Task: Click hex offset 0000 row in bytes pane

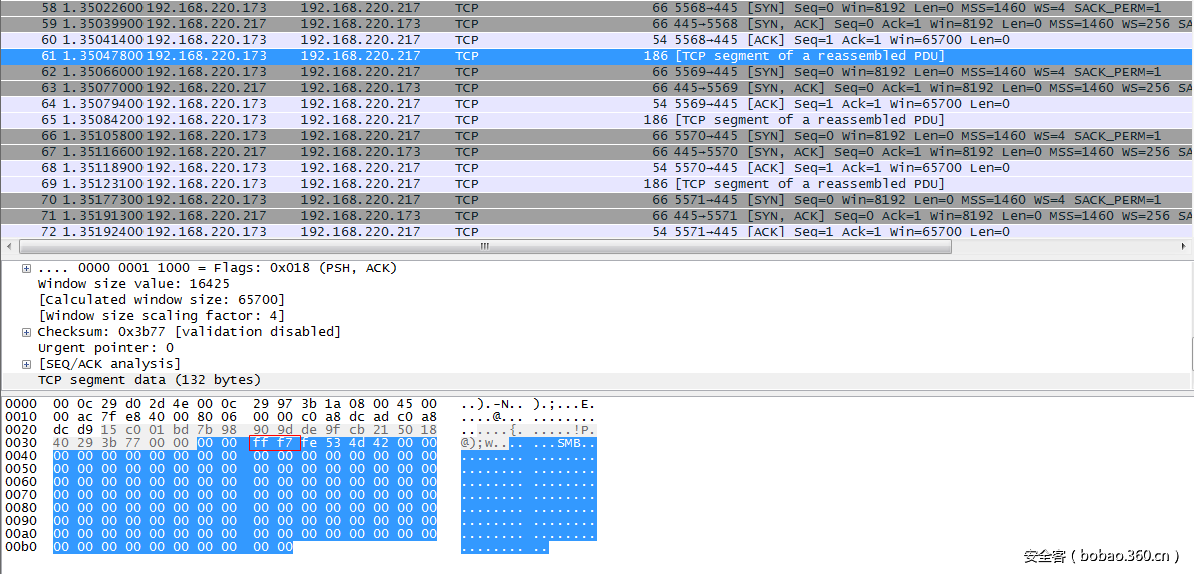Action: pos(20,404)
